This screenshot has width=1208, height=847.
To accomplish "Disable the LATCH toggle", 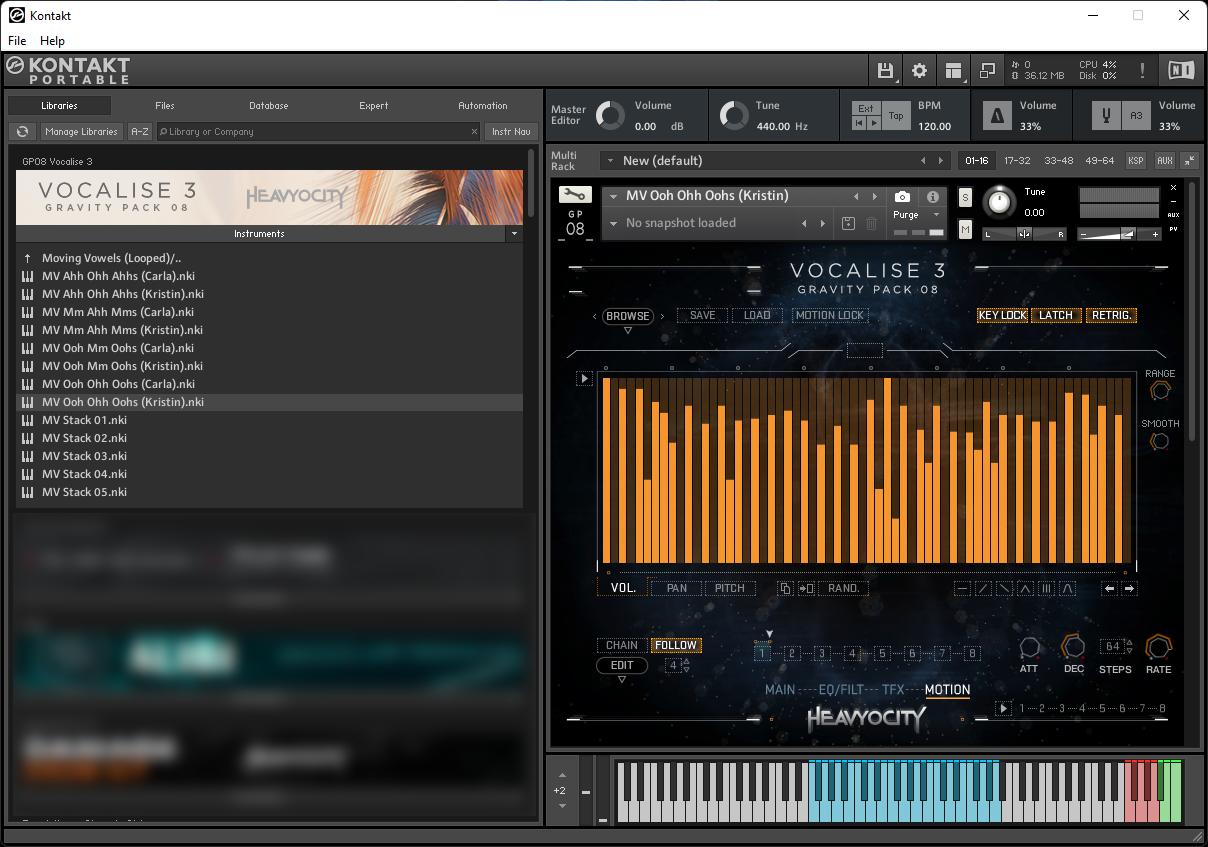I will (1056, 315).
